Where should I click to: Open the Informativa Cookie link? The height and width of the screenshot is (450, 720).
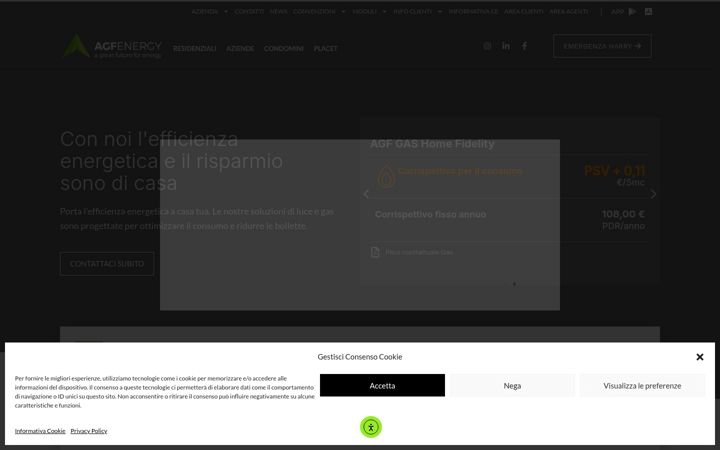click(40, 431)
